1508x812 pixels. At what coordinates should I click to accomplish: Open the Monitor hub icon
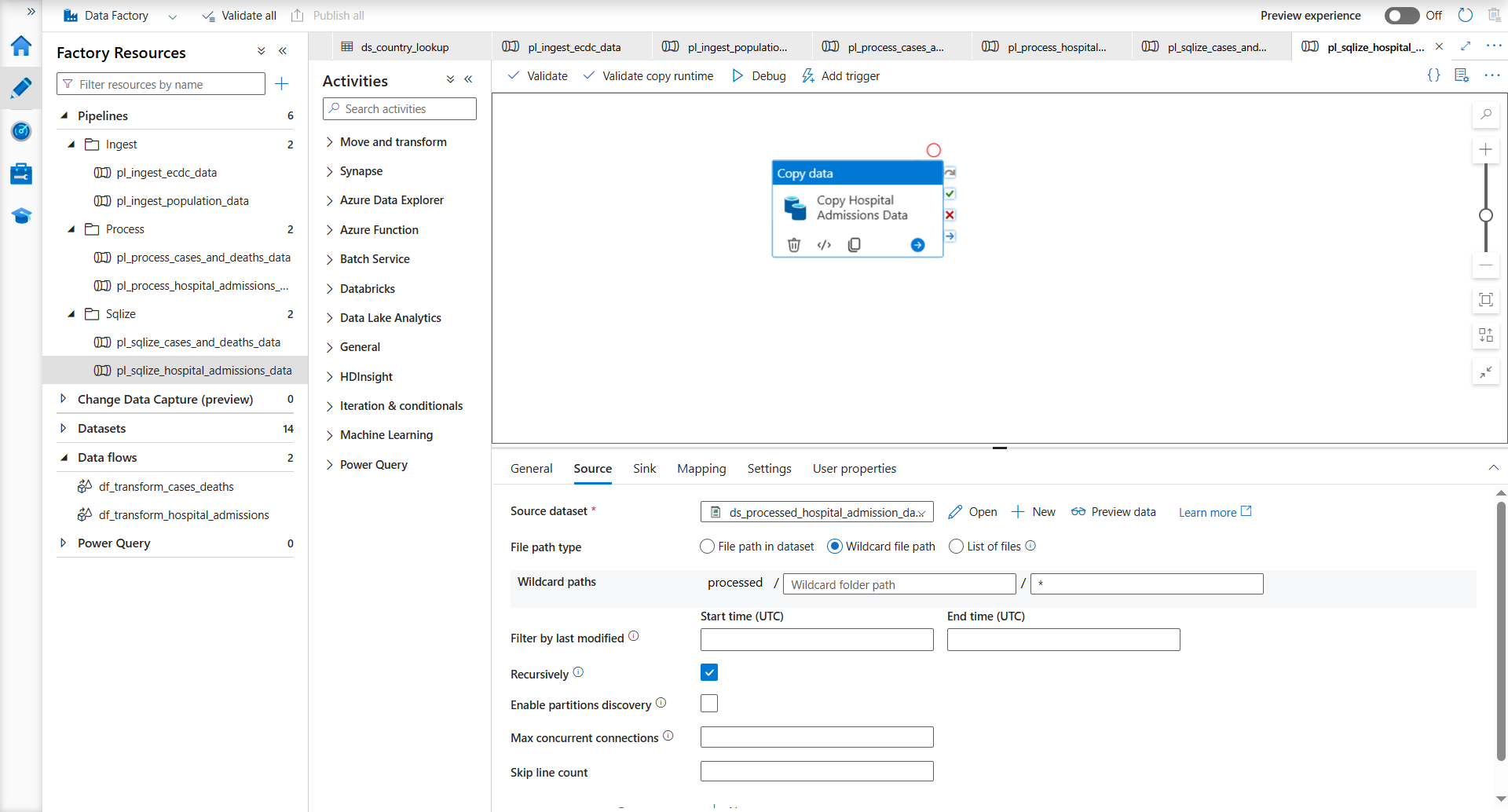pyautogui.click(x=21, y=131)
